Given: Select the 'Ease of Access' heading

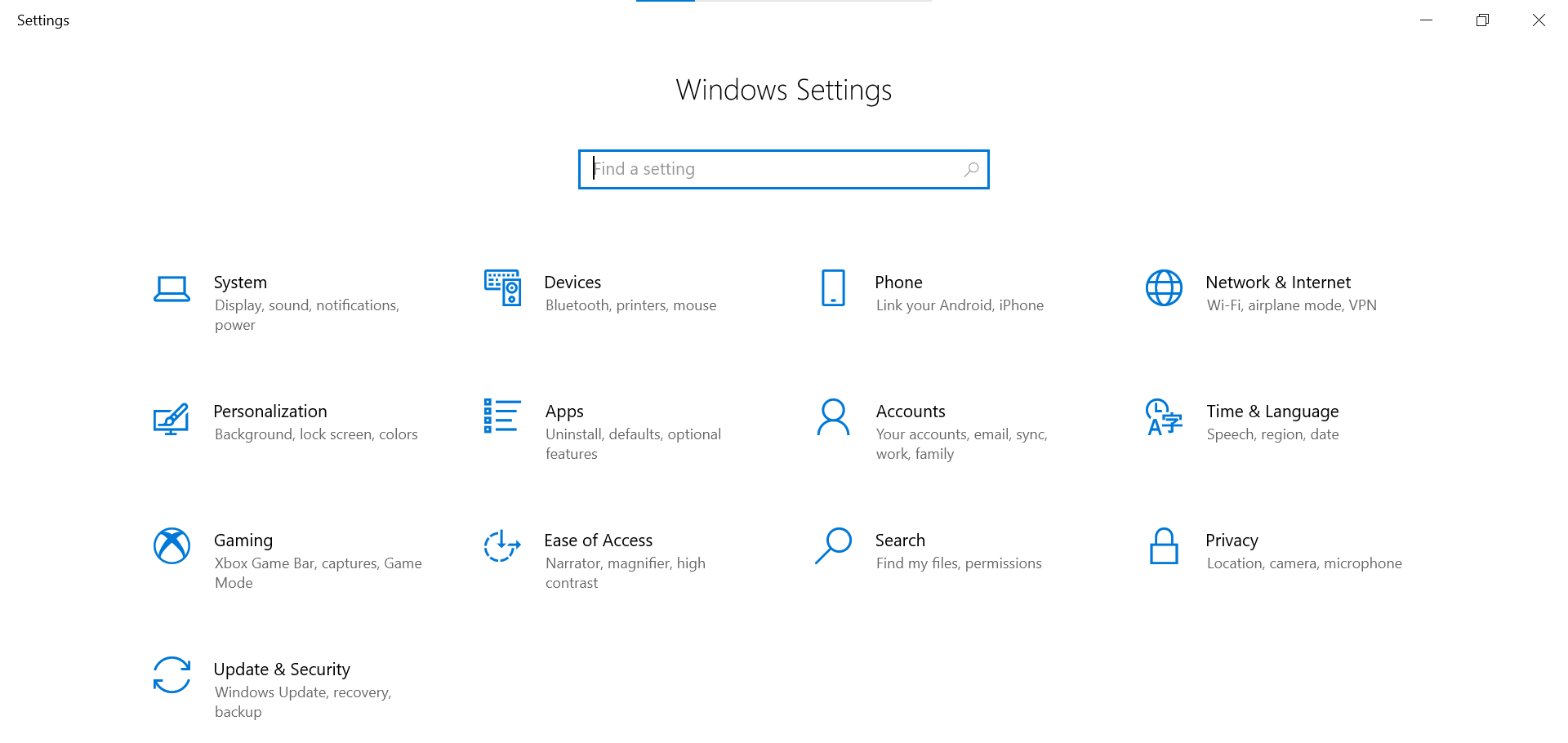Looking at the screenshot, I should 599,541.
